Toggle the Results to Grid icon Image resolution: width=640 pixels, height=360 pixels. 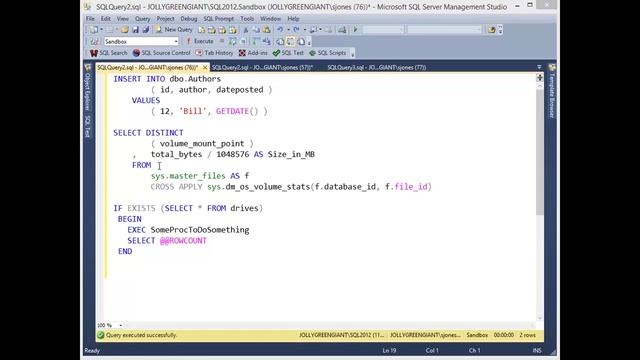[x=291, y=41]
